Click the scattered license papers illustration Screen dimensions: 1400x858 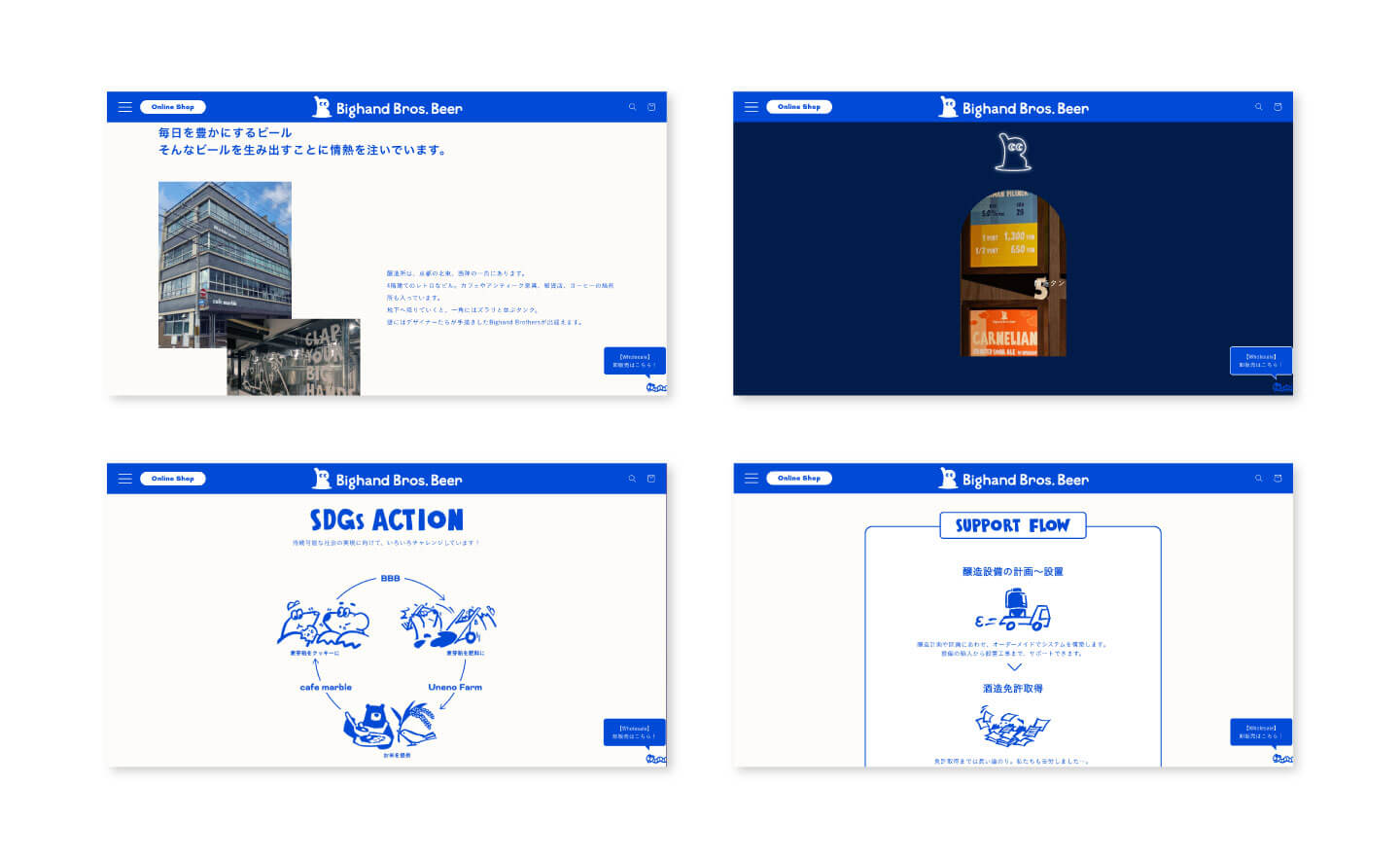pyautogui.click(x=1012, y=726)
